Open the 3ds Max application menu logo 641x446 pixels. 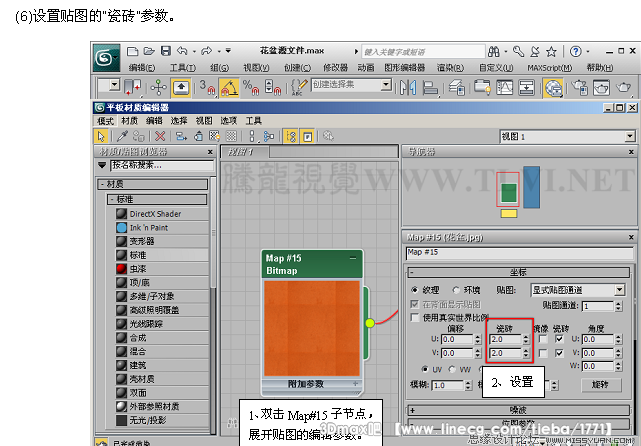tap(106, 58)
